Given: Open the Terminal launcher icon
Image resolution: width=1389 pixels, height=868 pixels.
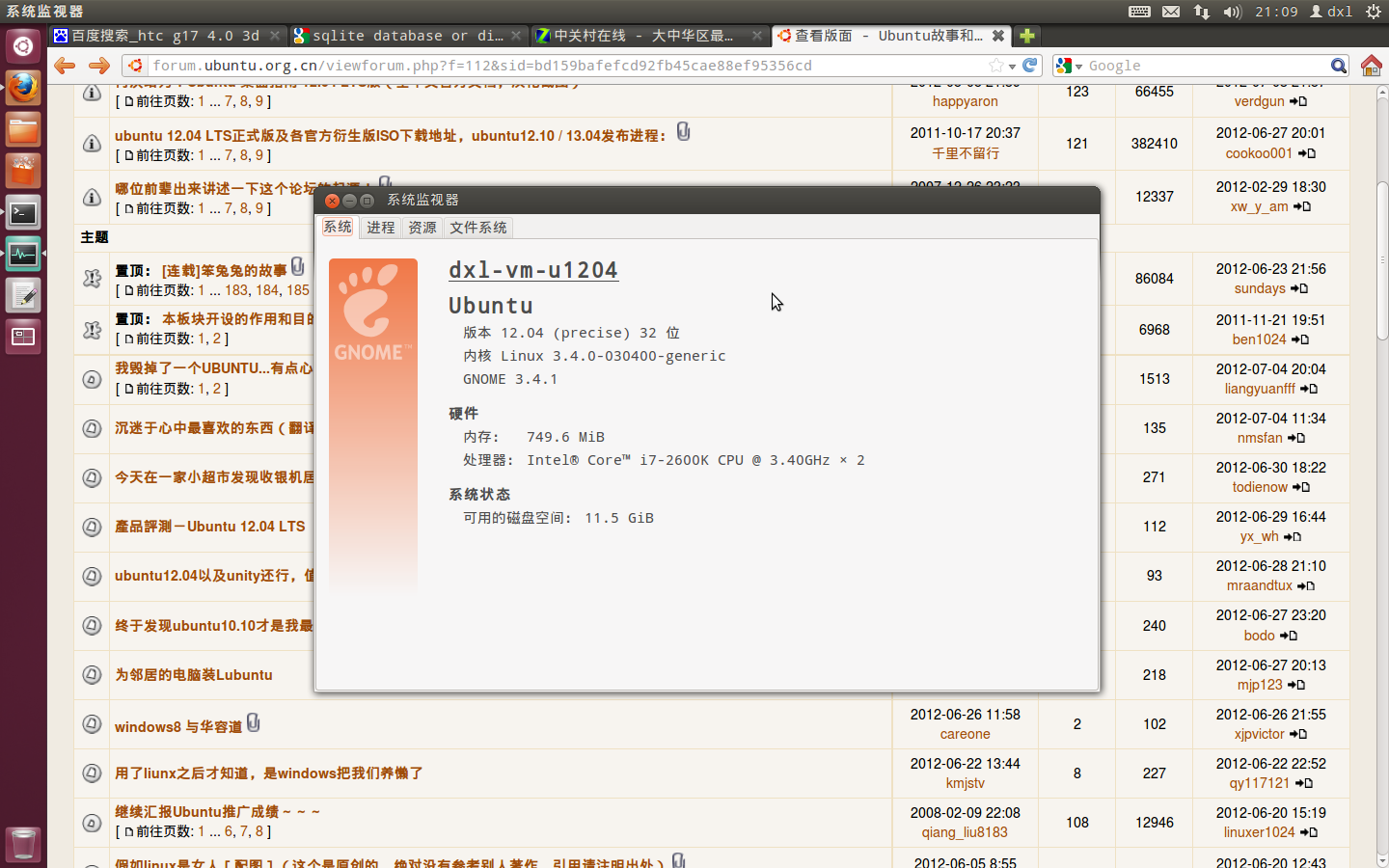Looking at the screenshot, I should coord(23,212).
